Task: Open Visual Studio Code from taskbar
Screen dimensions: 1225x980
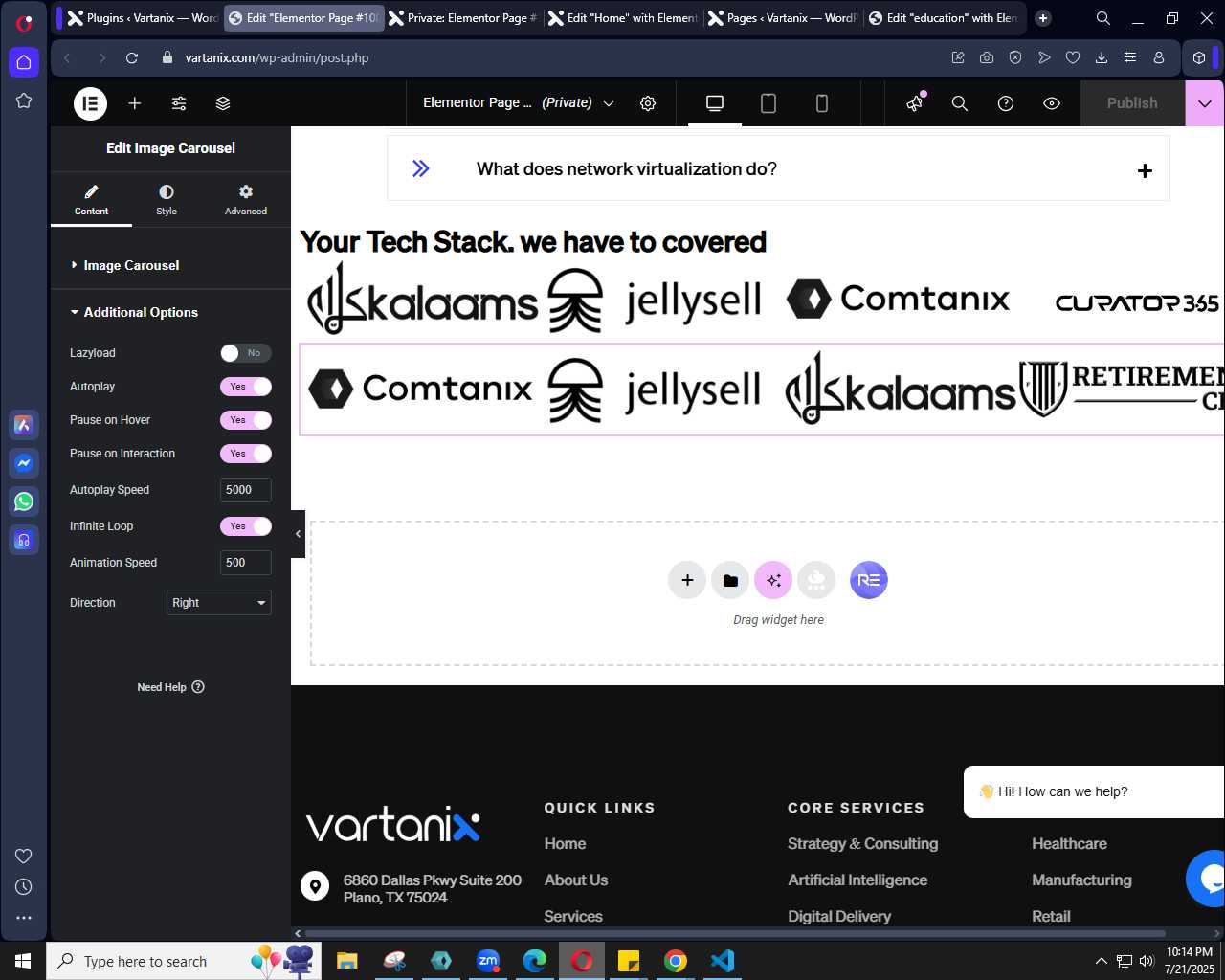Action: (x=723, y=961)
